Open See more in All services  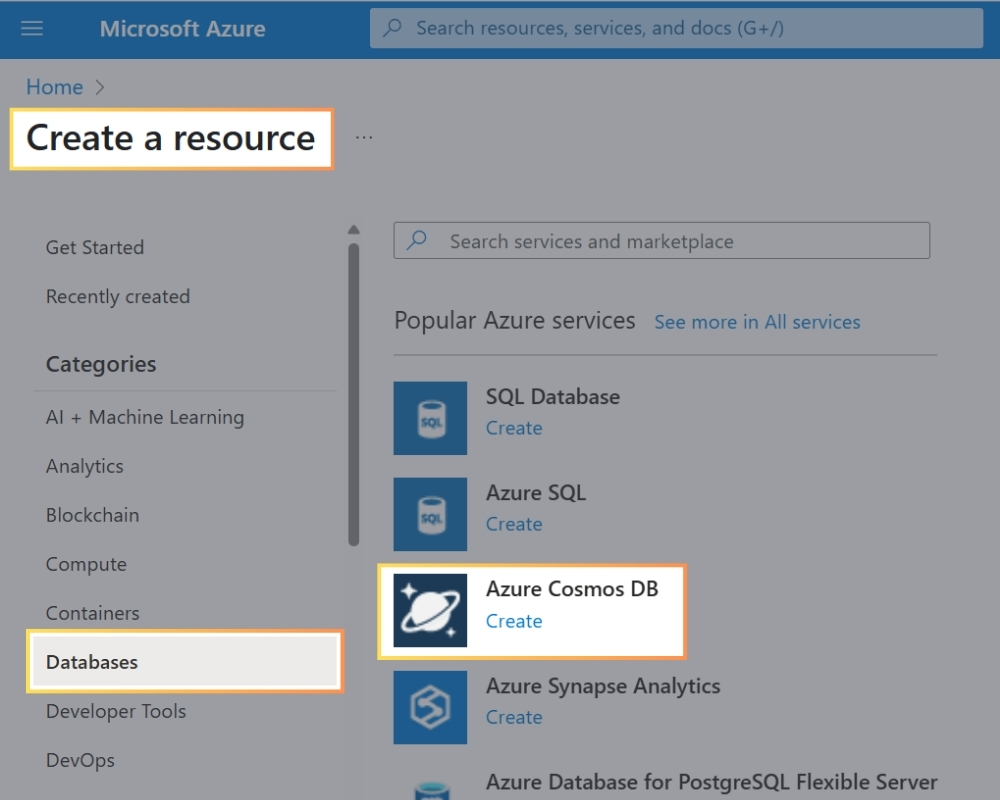[757, 322]
